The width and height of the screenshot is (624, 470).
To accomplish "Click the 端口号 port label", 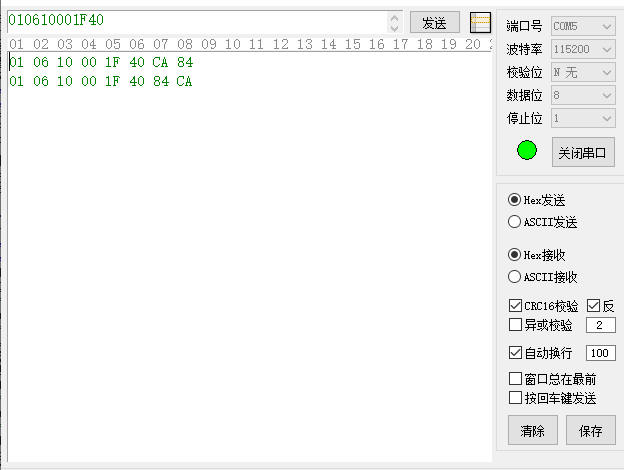I will (x=524, y=26).
